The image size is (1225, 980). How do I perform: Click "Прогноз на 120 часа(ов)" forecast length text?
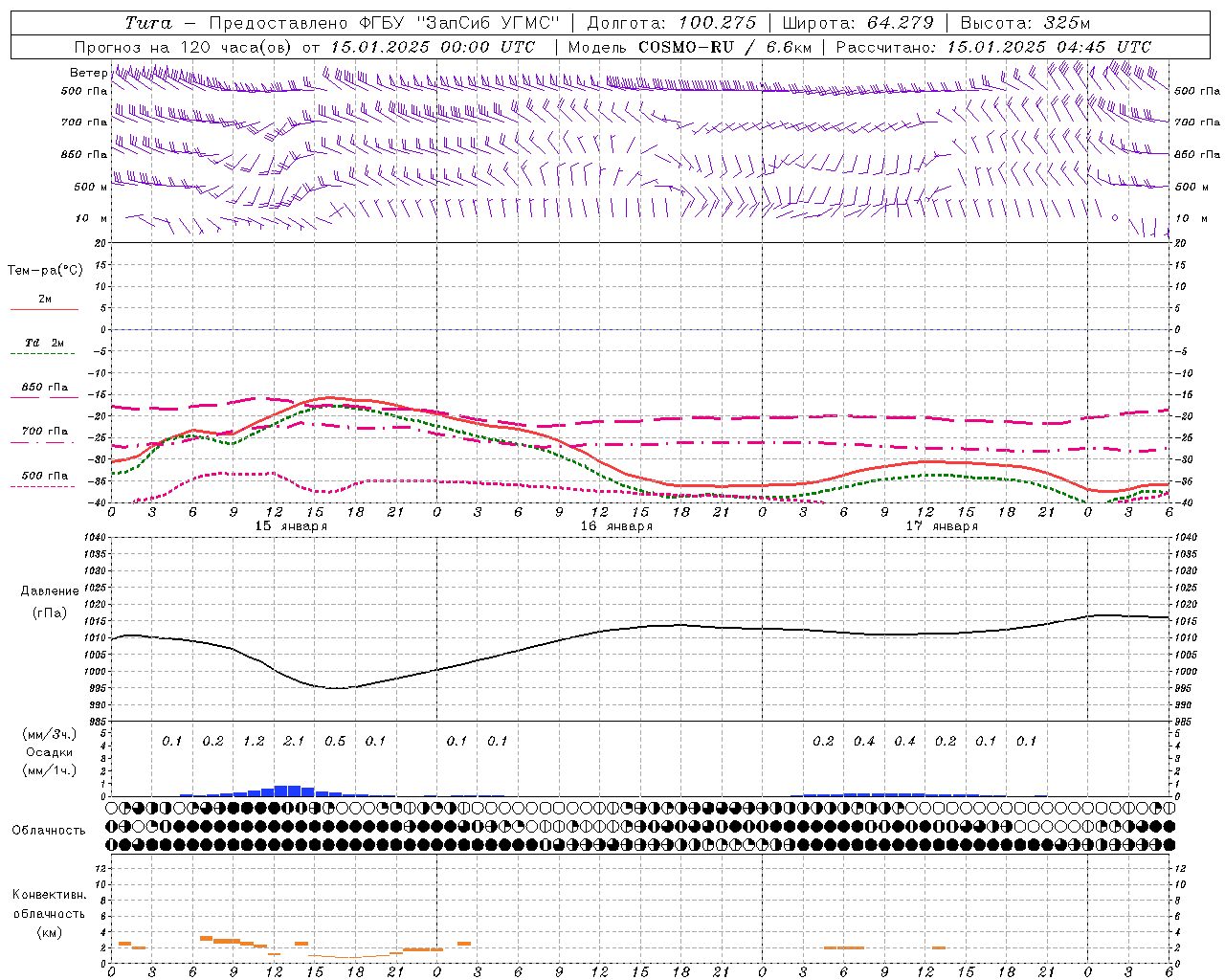tap(184, 47)
